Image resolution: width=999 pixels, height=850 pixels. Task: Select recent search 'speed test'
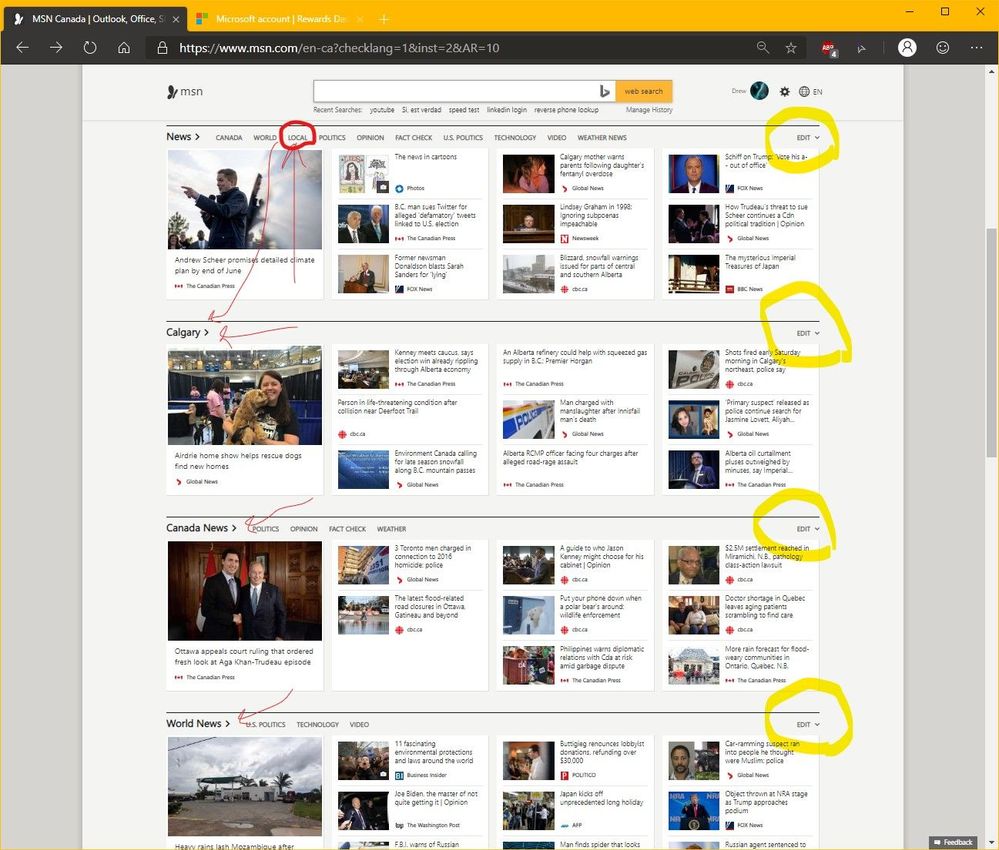[x=464, y=110]
